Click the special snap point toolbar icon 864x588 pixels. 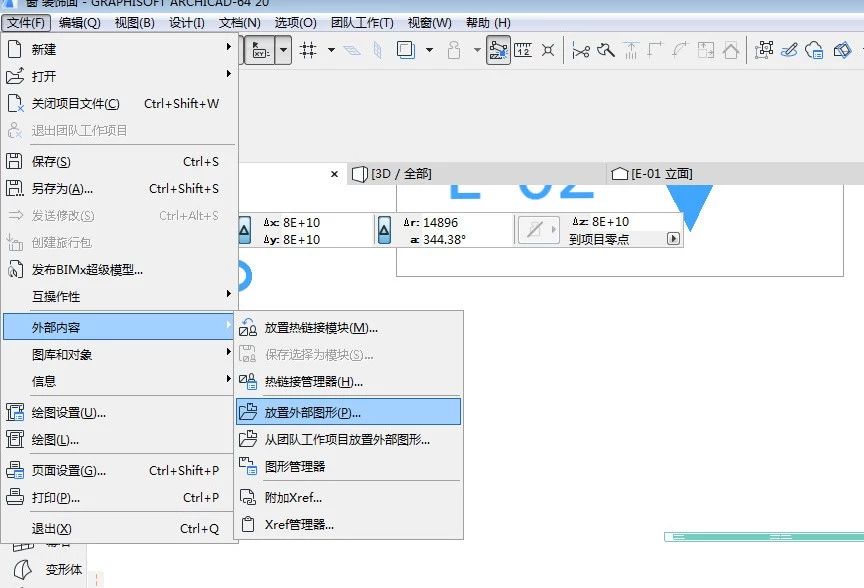point(548,51)
